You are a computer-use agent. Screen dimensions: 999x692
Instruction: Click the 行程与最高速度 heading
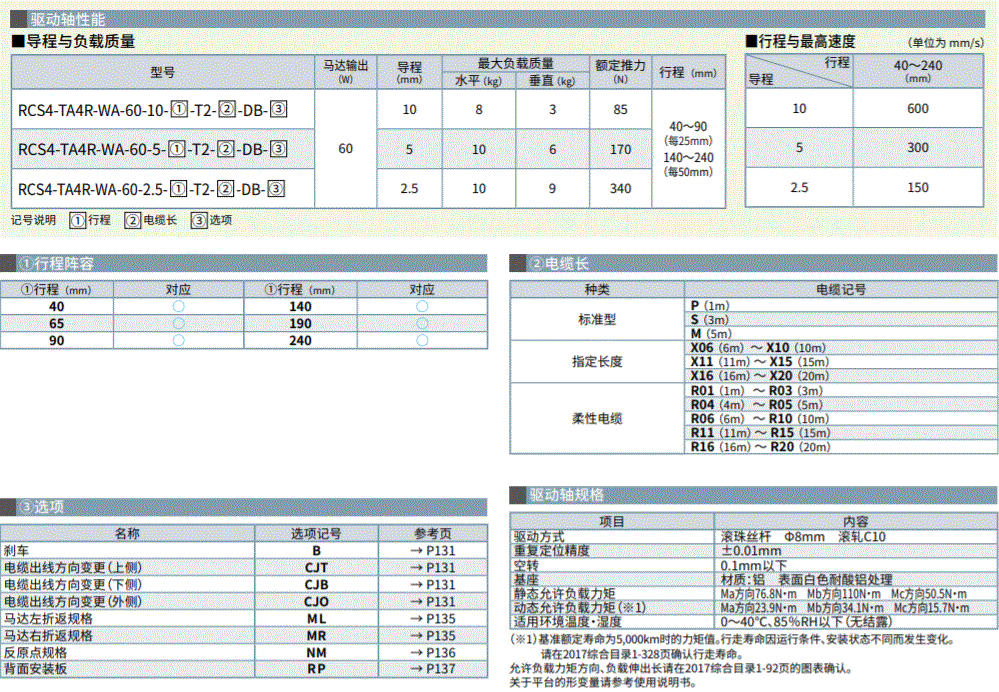[x=801, y=42]
